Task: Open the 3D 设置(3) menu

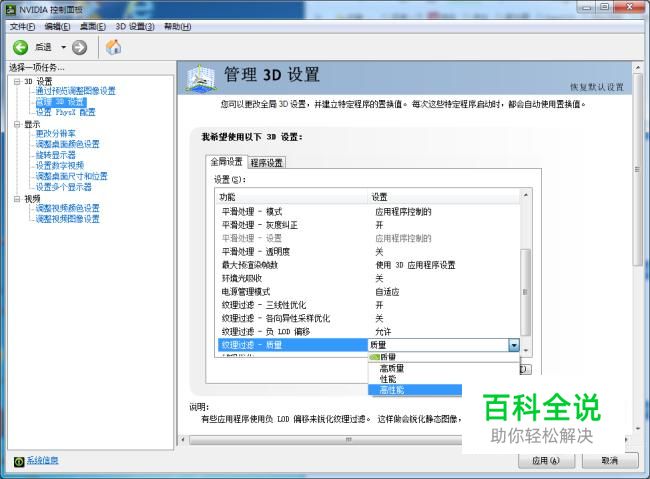Action: click(x=135, y=27)
